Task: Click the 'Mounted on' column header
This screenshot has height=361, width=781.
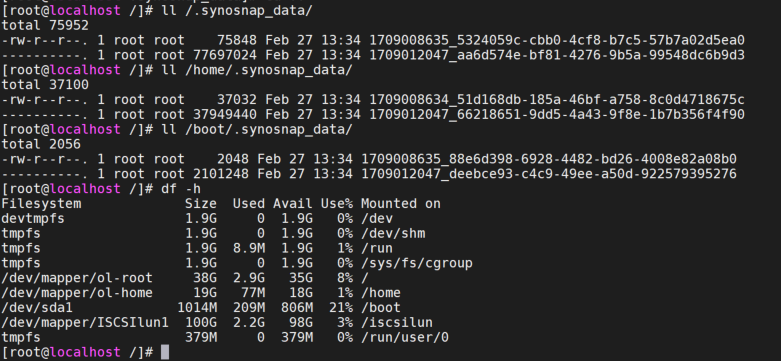Action: [401, 204]
